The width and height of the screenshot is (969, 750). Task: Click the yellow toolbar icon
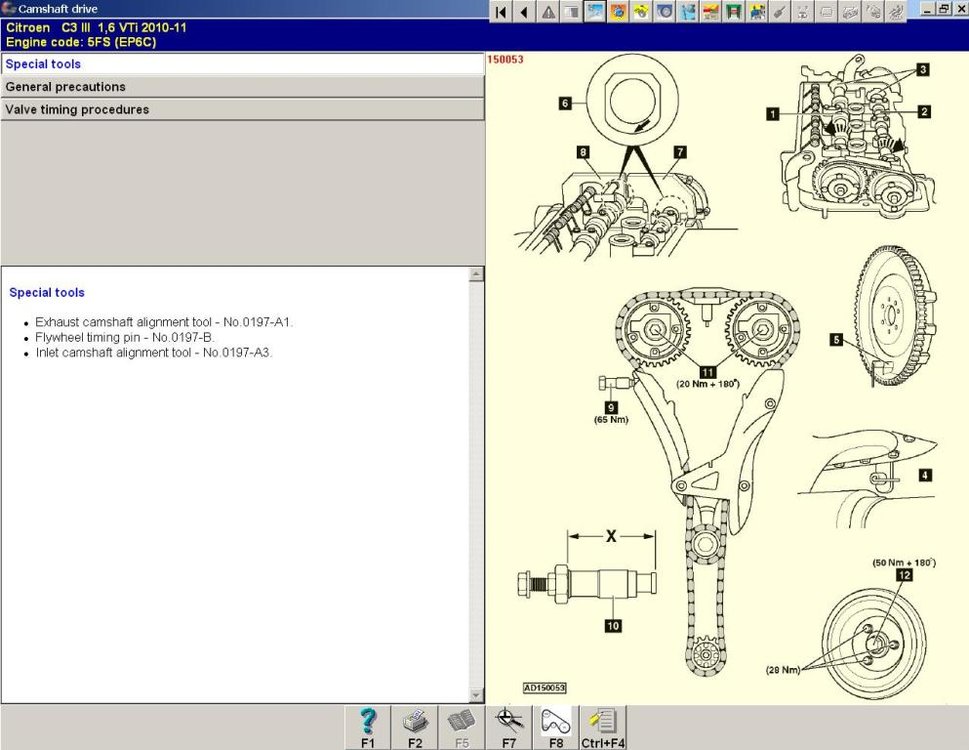[x=641, y=11]
